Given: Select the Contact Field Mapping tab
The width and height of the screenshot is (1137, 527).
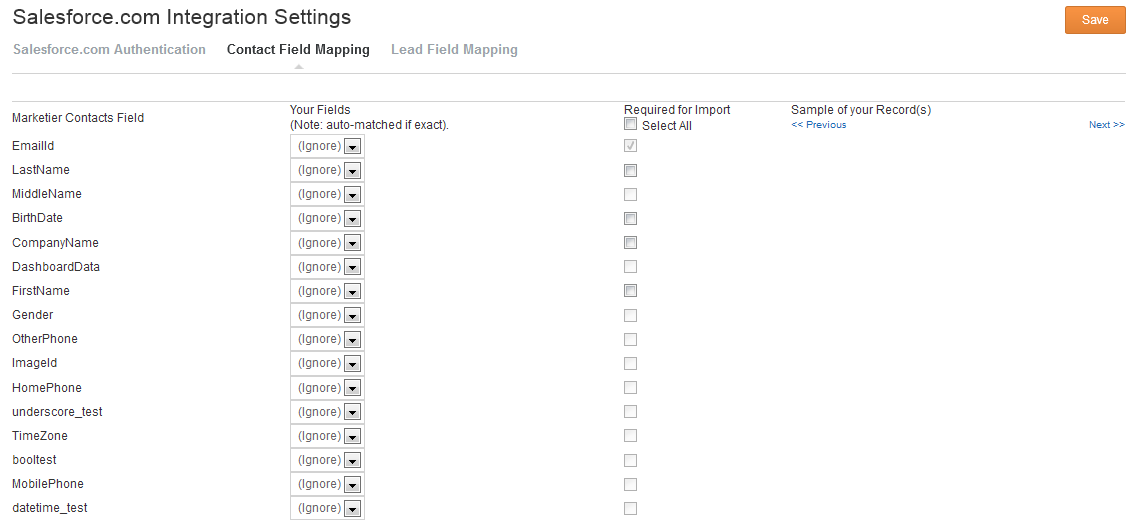Looking at the screenshot, I should 298,50.
